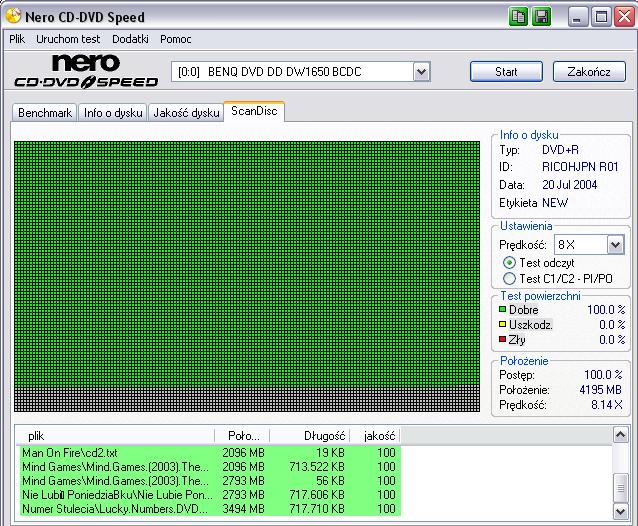The width and height of the screenshot is (638, 526).
Task: Expand the Prędkość 8X speed dropdown
Action: [615, 244]
